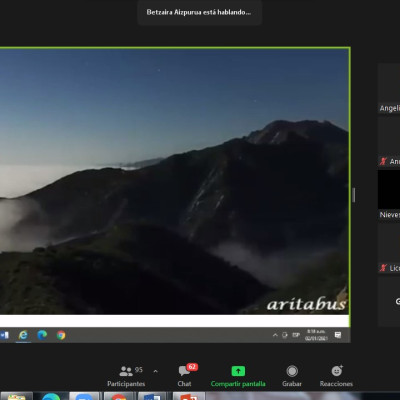Image resolution: width=400 pixels, height=400 pixels.
Task: Open Internet Explorer in shared taskbar
Action: click(x=23, y=335)
